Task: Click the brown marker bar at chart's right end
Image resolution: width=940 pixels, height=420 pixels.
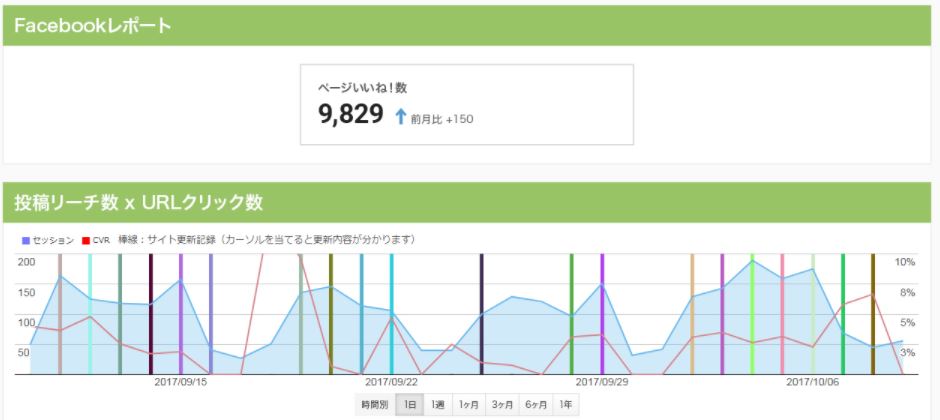Action: (x=873, y=314)
